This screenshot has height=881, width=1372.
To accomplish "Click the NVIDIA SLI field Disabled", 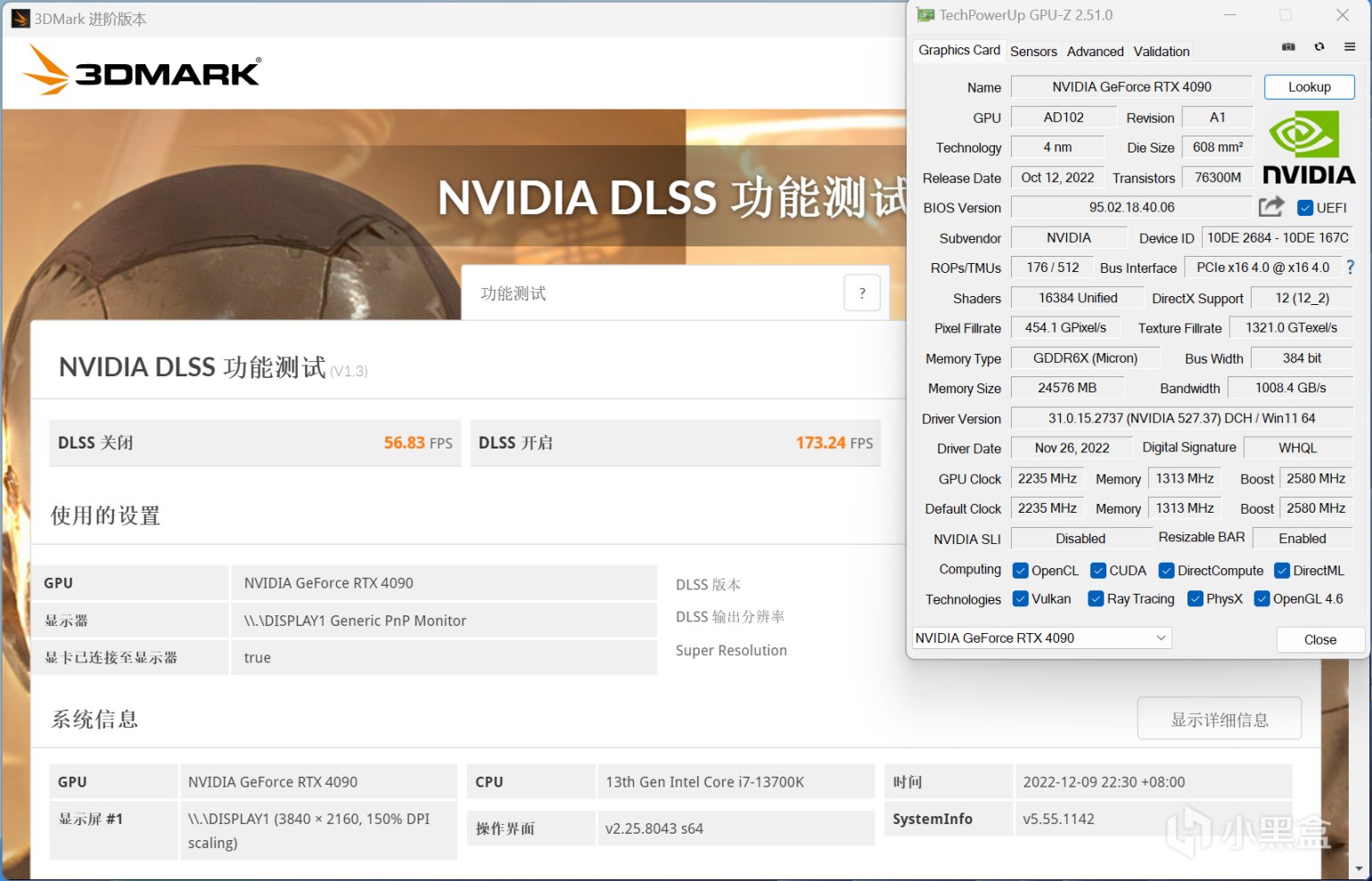I will click(1080, 539).
